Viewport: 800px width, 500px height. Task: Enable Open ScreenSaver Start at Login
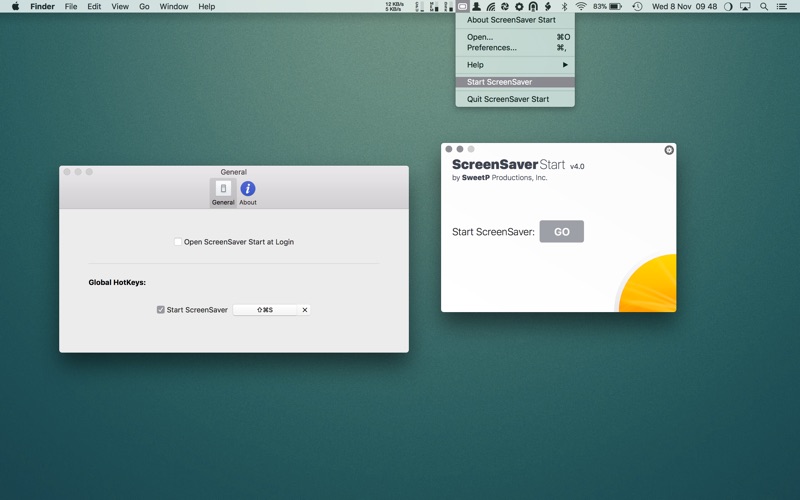[178, 242]
